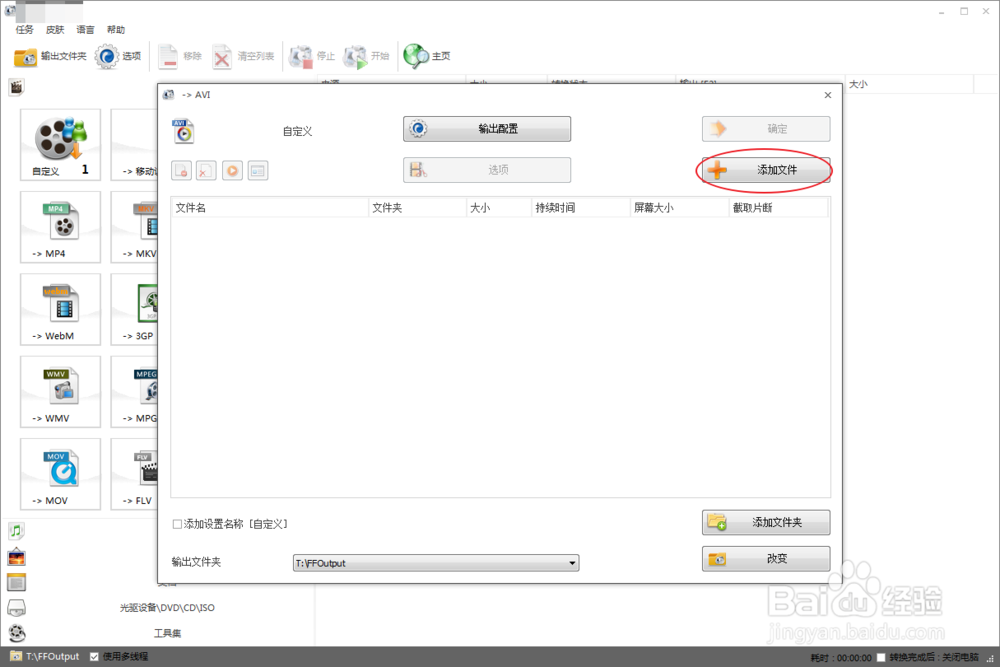Image resolution: width=1000 pixels, height=667 pixels.
Task: Sort by 大小 column in AVI dialog
Action: coord(499,208)
